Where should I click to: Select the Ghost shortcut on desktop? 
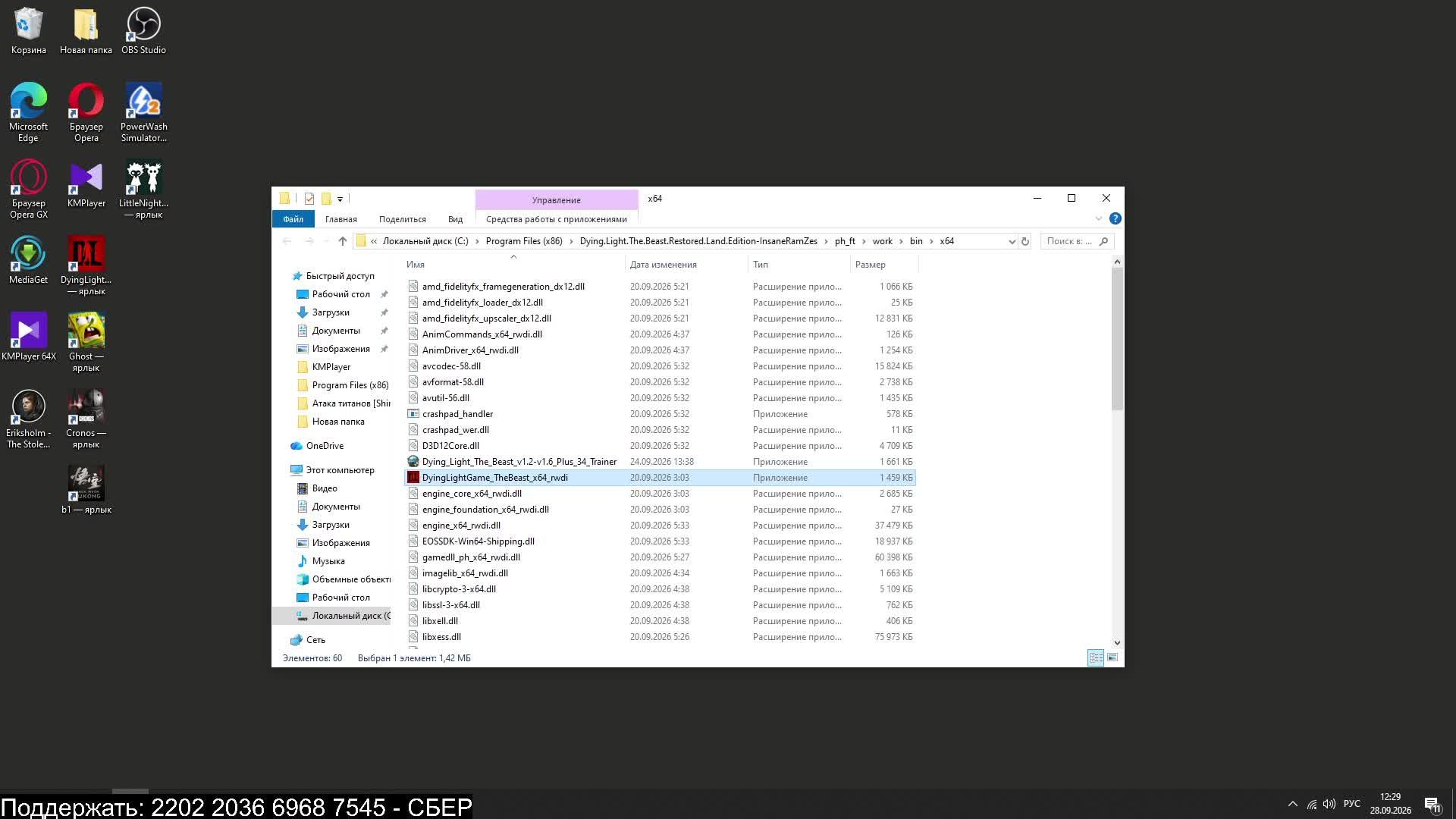click(86, 342)
